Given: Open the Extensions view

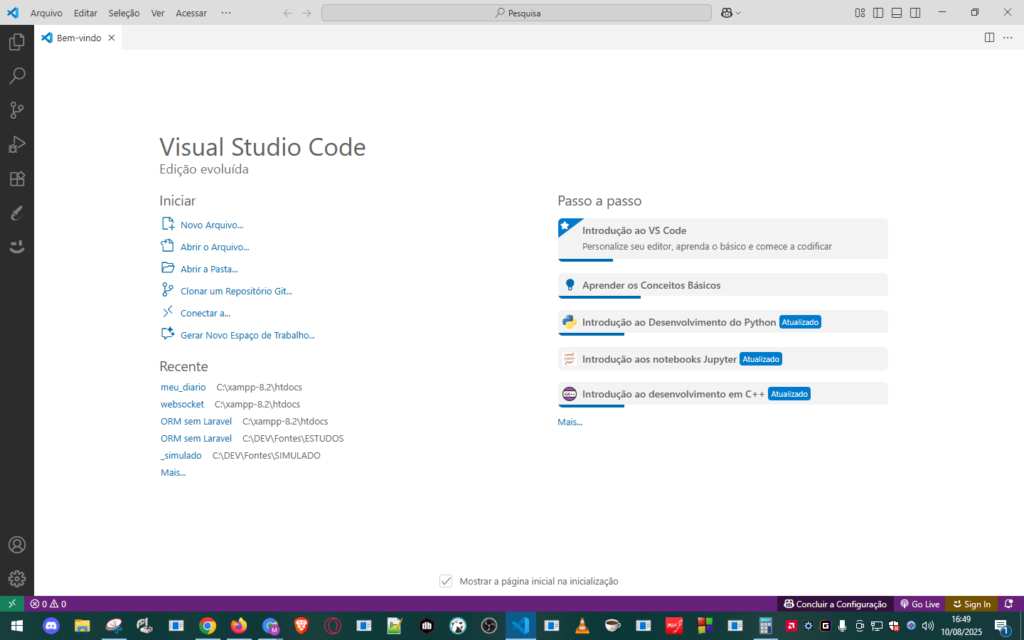Looking at the screenshot, I should click(17, 179).
